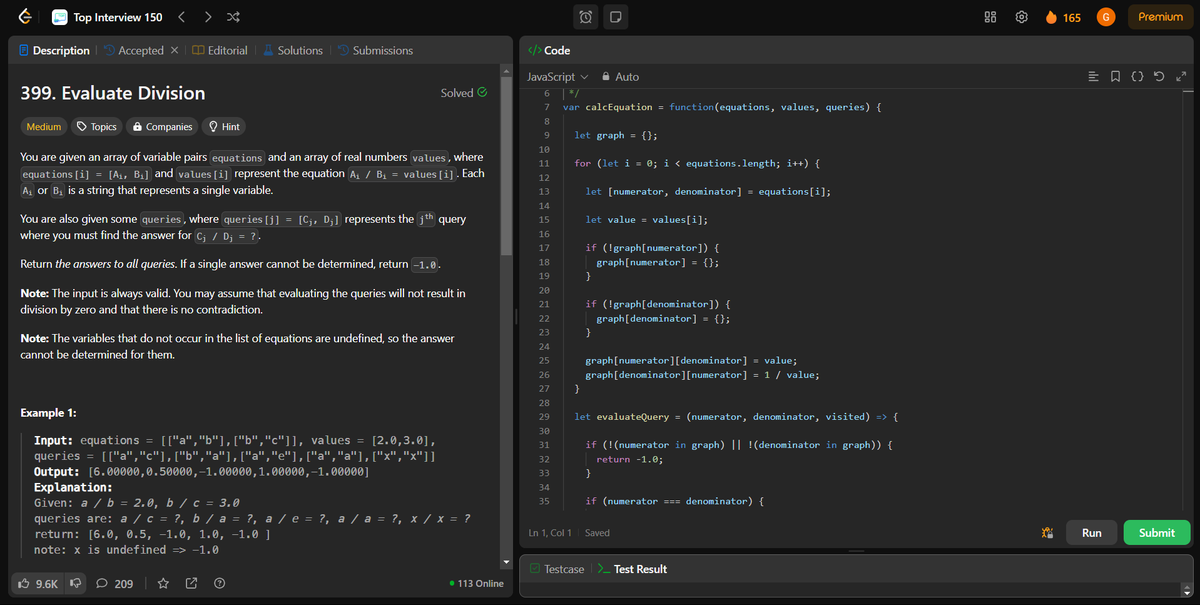The height and width of the screenshot is (605, 1200).
Task: Click the streak flame counter 165
Action: point(1062,17)
